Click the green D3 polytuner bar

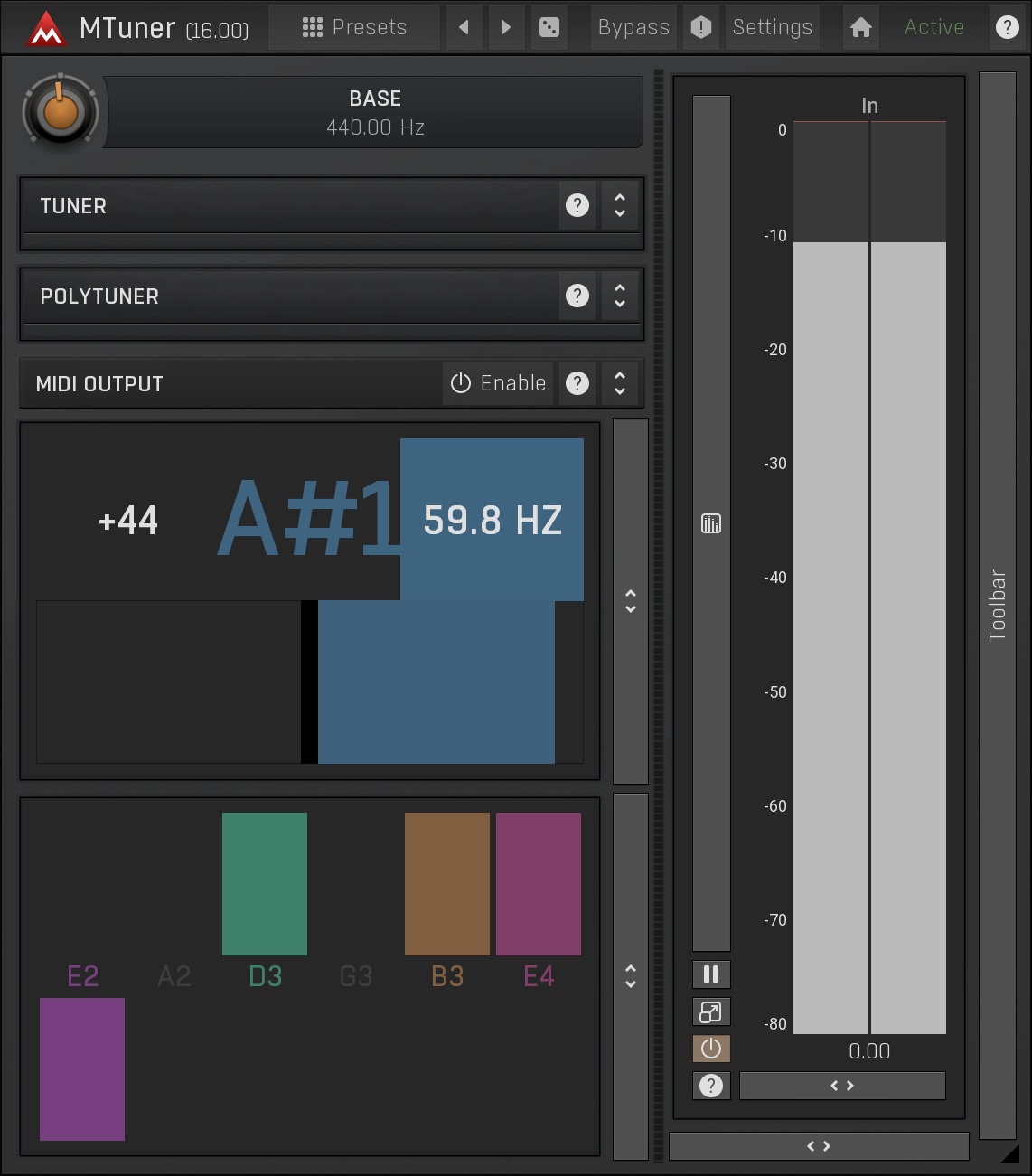pos(265,884)
